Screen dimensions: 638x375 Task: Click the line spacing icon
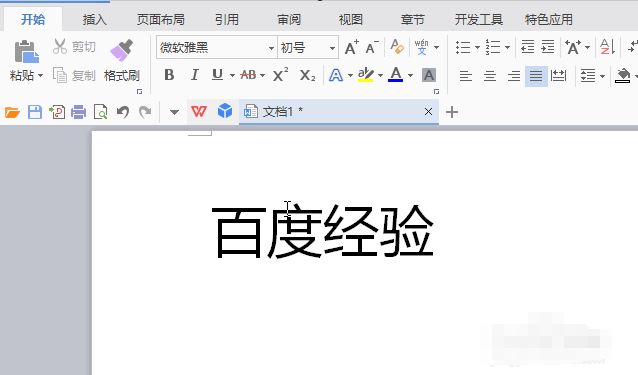click(x=588, y=76)
